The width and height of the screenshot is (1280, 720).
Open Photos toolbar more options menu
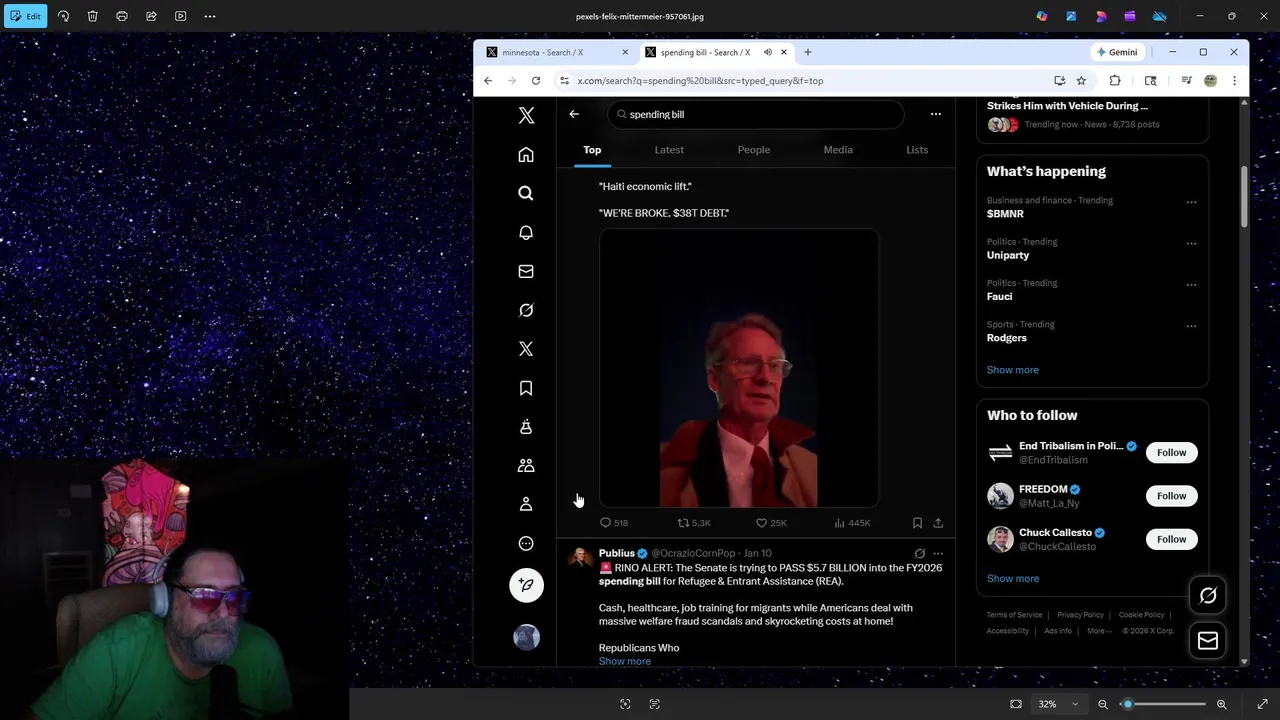point(210,16)
